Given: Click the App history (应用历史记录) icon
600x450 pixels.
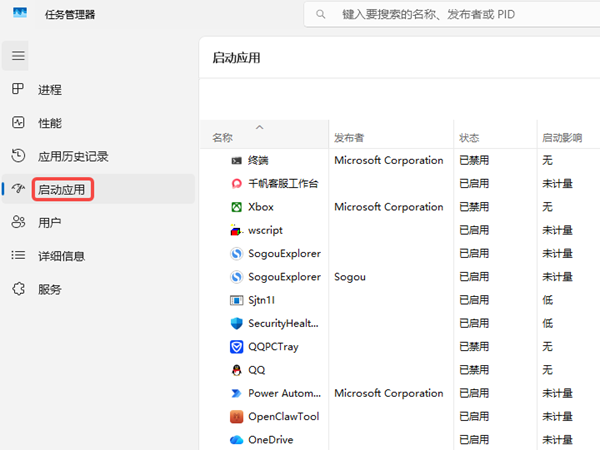Looking at the screenshot, I should 18,156.
